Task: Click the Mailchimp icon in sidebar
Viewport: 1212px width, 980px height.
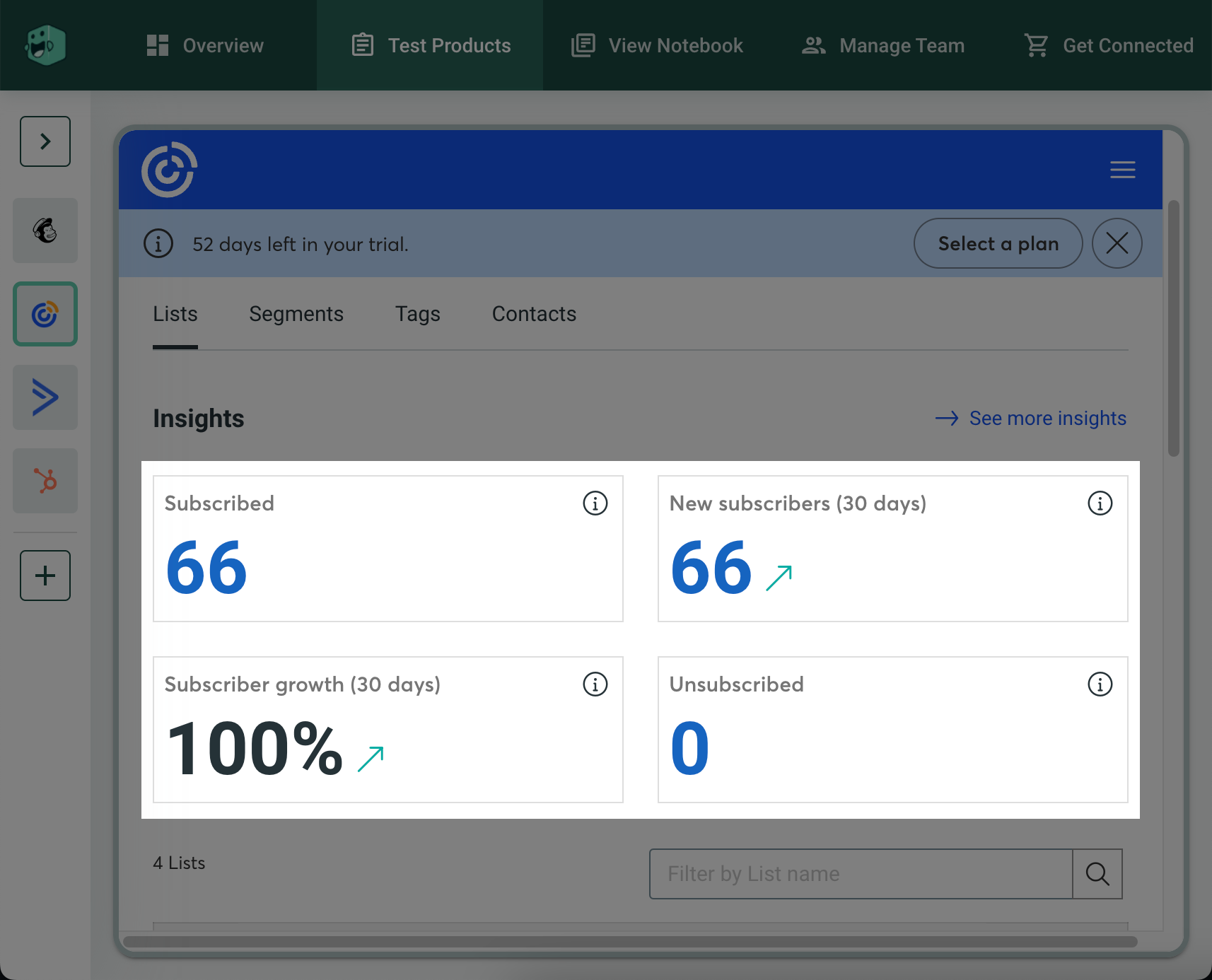Action: pos(45,231)
